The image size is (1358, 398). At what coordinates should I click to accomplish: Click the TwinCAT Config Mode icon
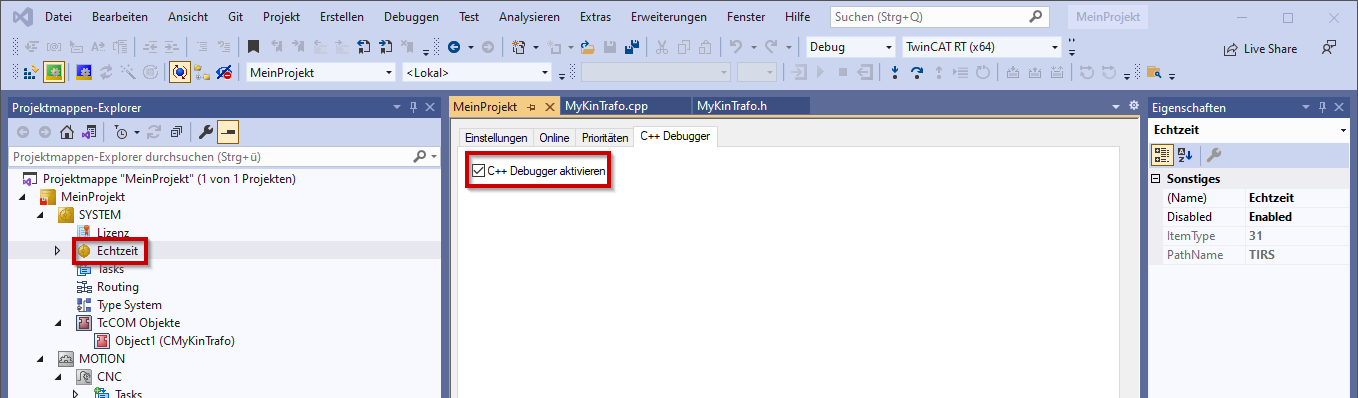point(84,72)
